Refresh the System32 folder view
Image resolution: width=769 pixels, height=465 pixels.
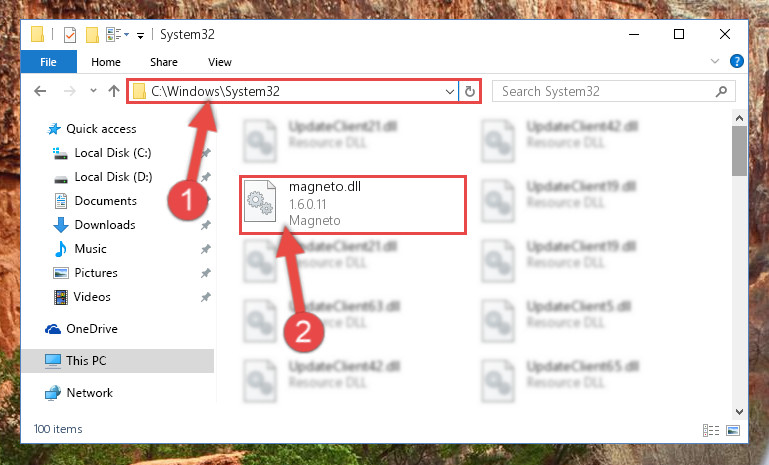[x=469, y=92]
